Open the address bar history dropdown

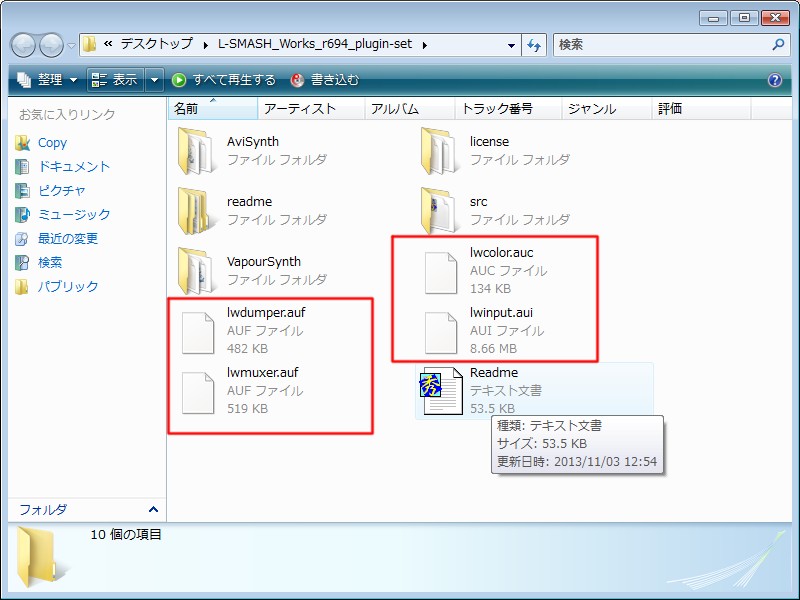[x=511, y=45]
